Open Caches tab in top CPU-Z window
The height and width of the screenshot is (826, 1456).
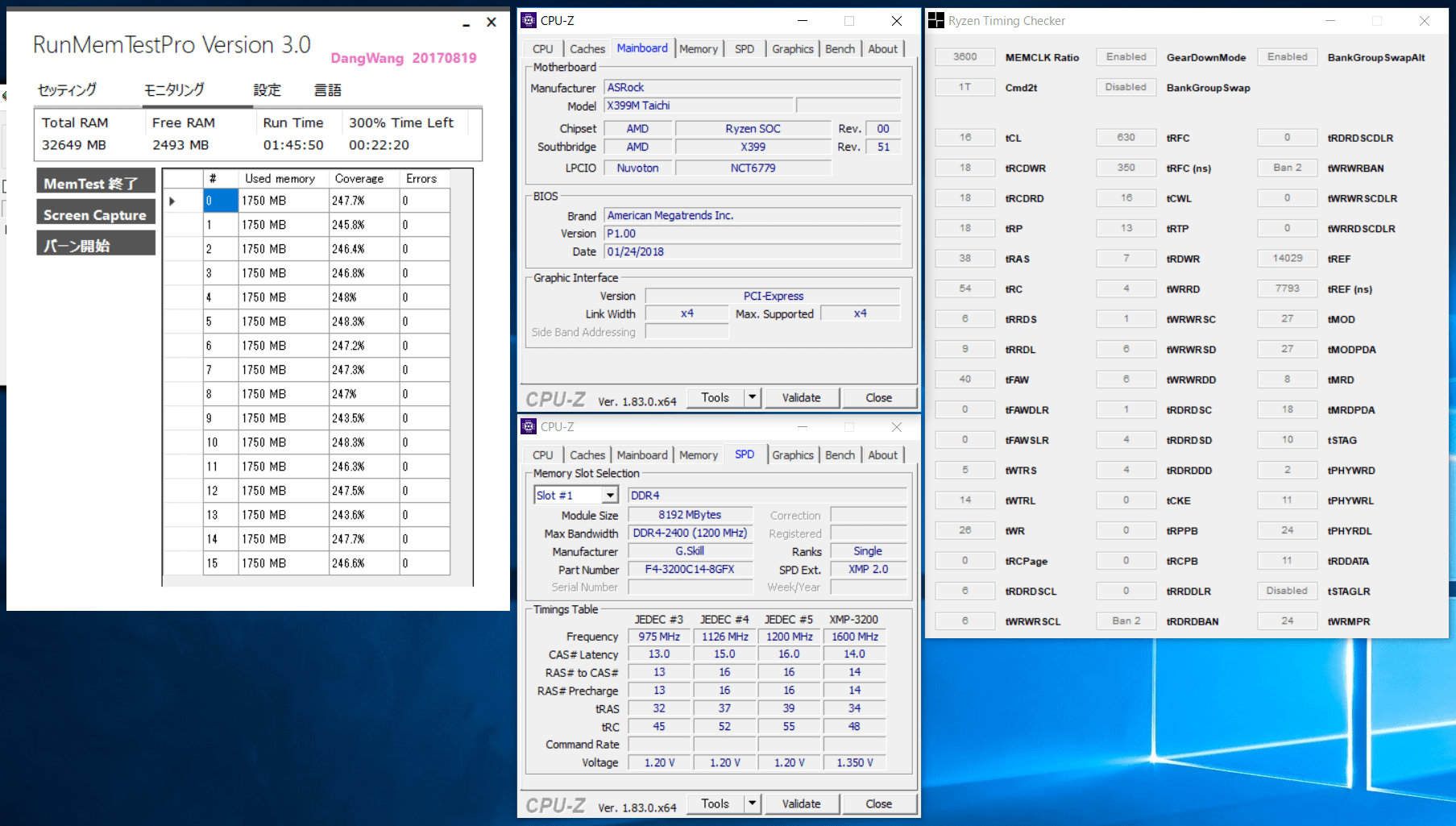point(587,49)
